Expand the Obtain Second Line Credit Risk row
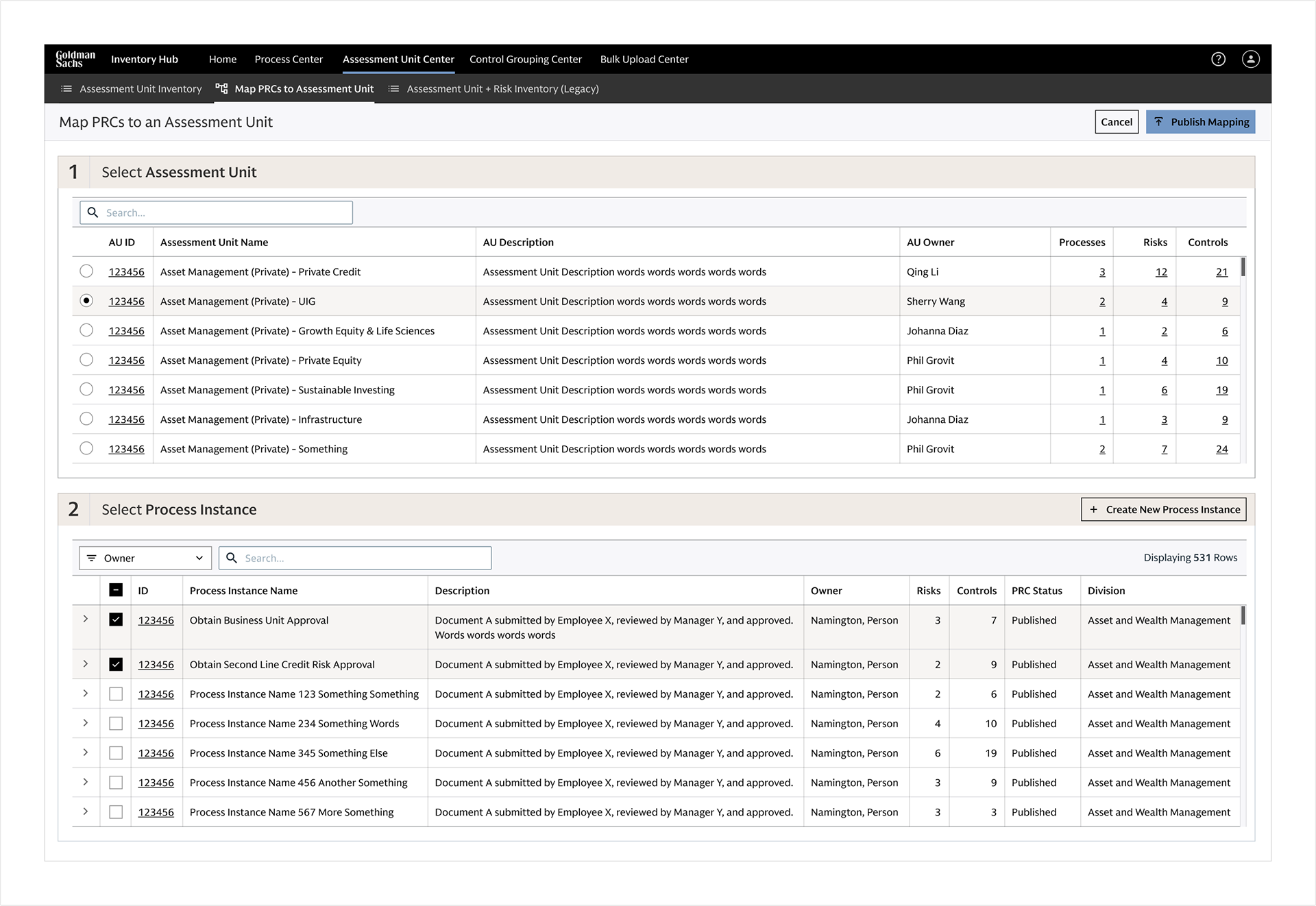Image resolution: width=1316 pixels, height=906 pixels. click(x=86, y=663)
